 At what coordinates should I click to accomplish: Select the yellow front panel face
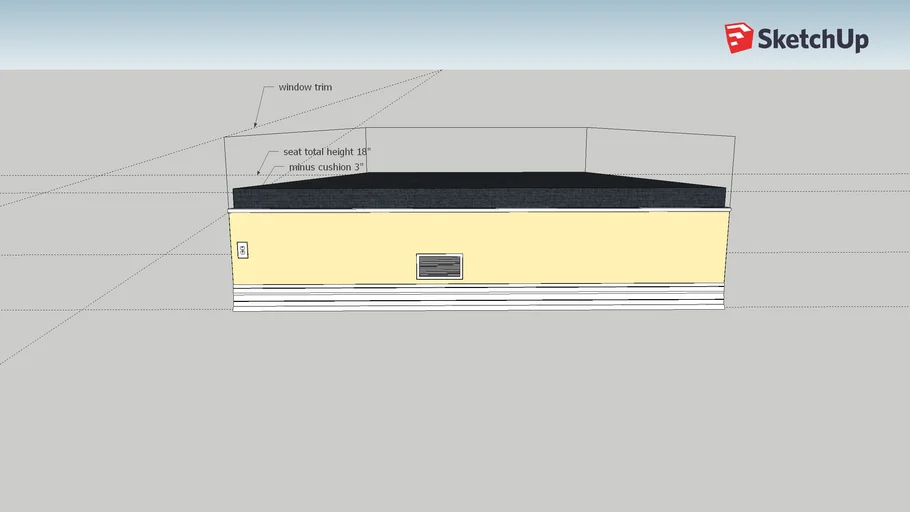[x=580, y=248]
